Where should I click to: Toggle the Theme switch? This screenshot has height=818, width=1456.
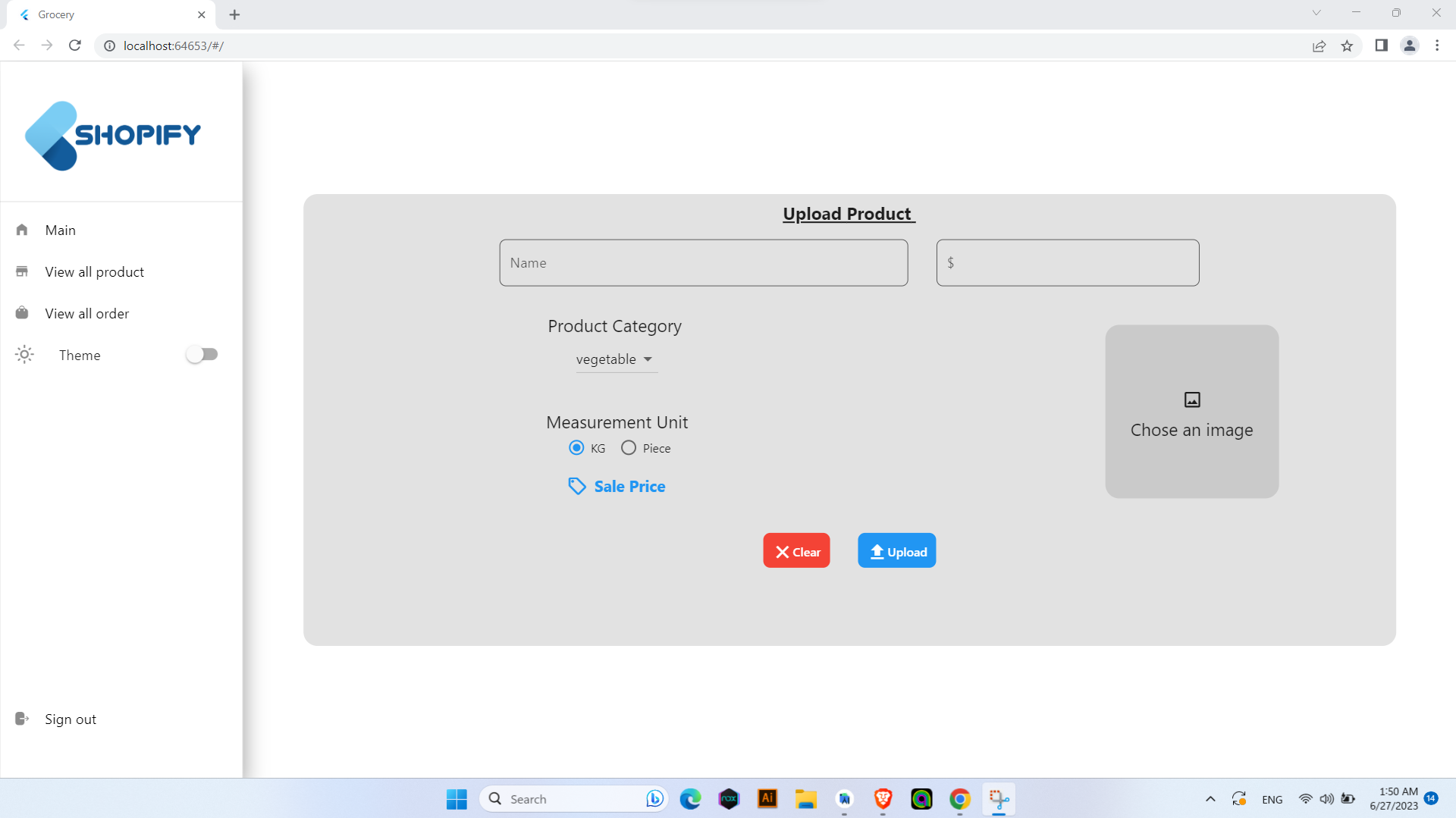click(x=202, y=354)
